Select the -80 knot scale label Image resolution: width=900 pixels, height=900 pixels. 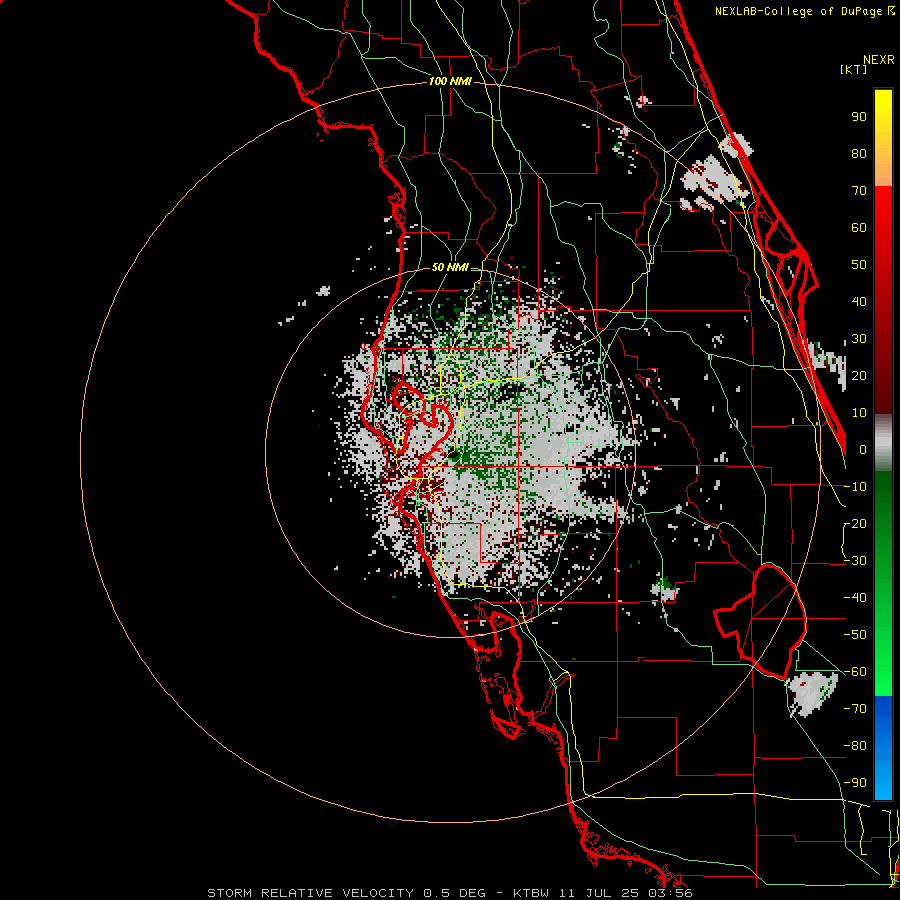tap(855, 746)
